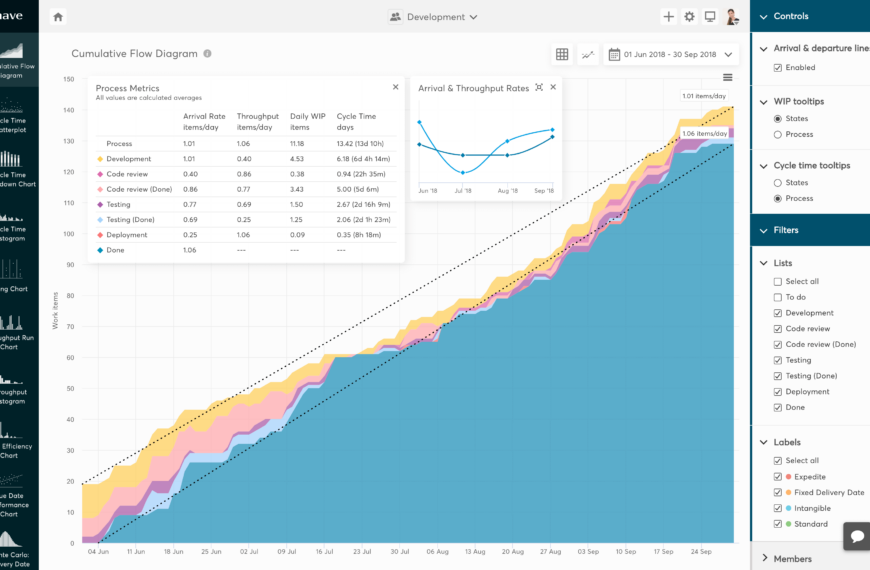Viewport: 870px width, 570px height.
Task: Open the chat bubble icon
Action: coord(857,536)
